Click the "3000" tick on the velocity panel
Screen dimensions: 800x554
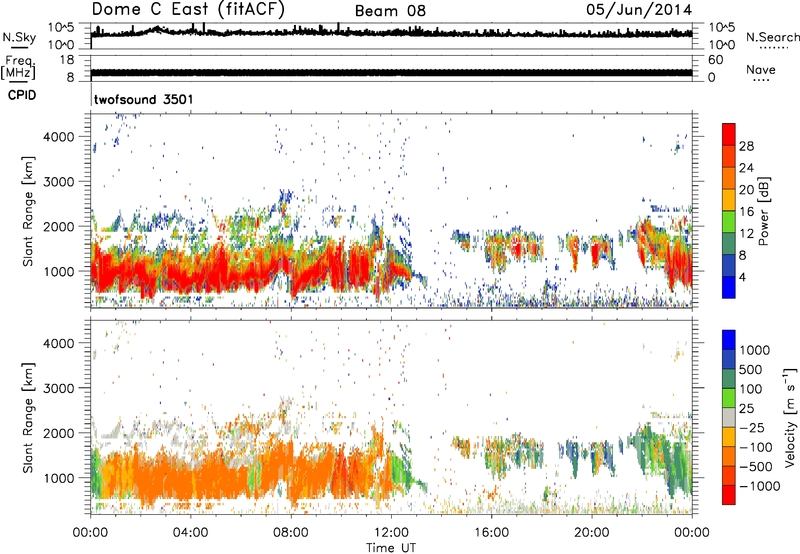pyautogui.click(x=58, y=388)
